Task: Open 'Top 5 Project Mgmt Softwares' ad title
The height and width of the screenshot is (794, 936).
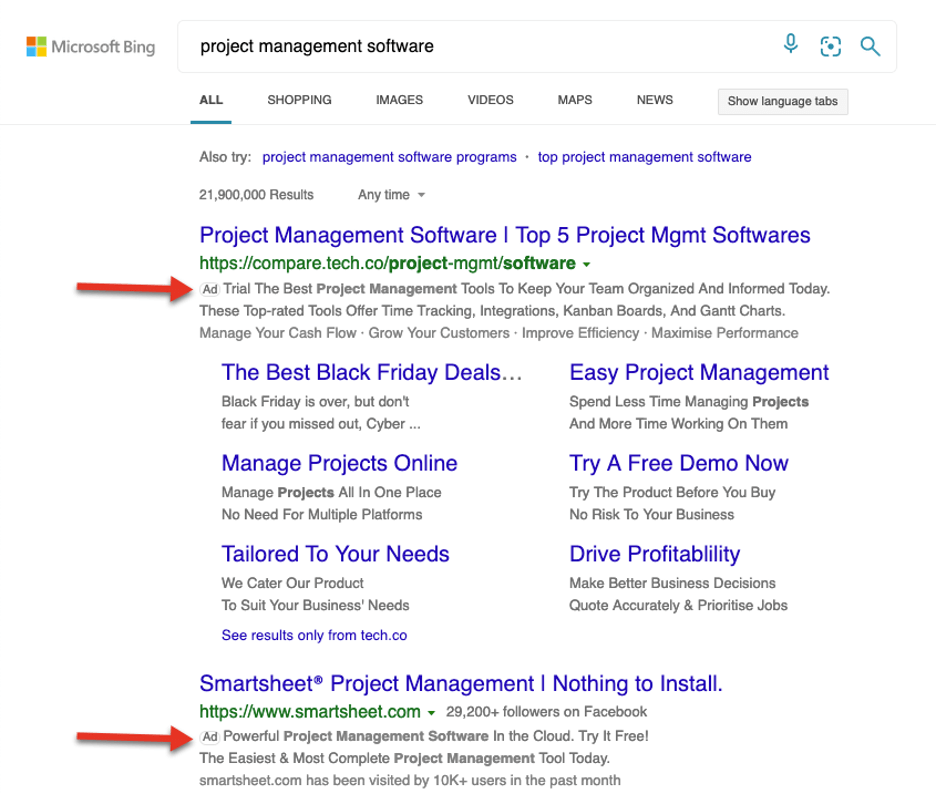Action: 504,235
